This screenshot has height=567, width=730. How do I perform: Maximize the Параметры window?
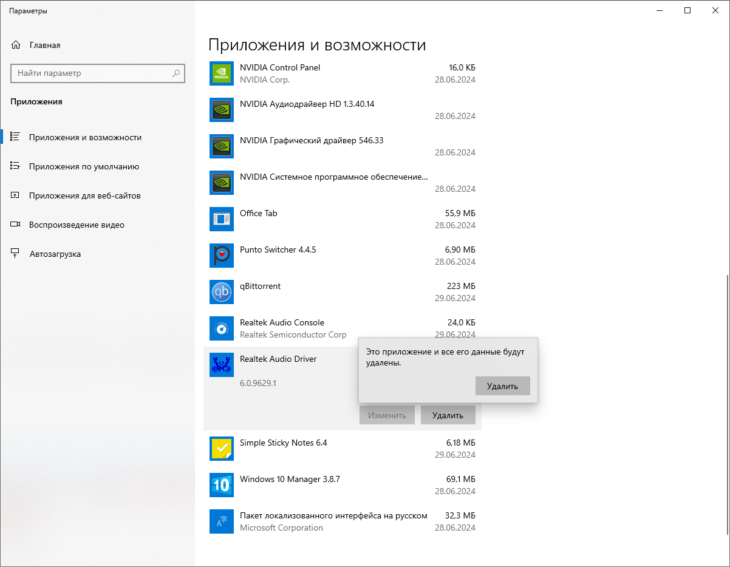(x=687, y=11)
